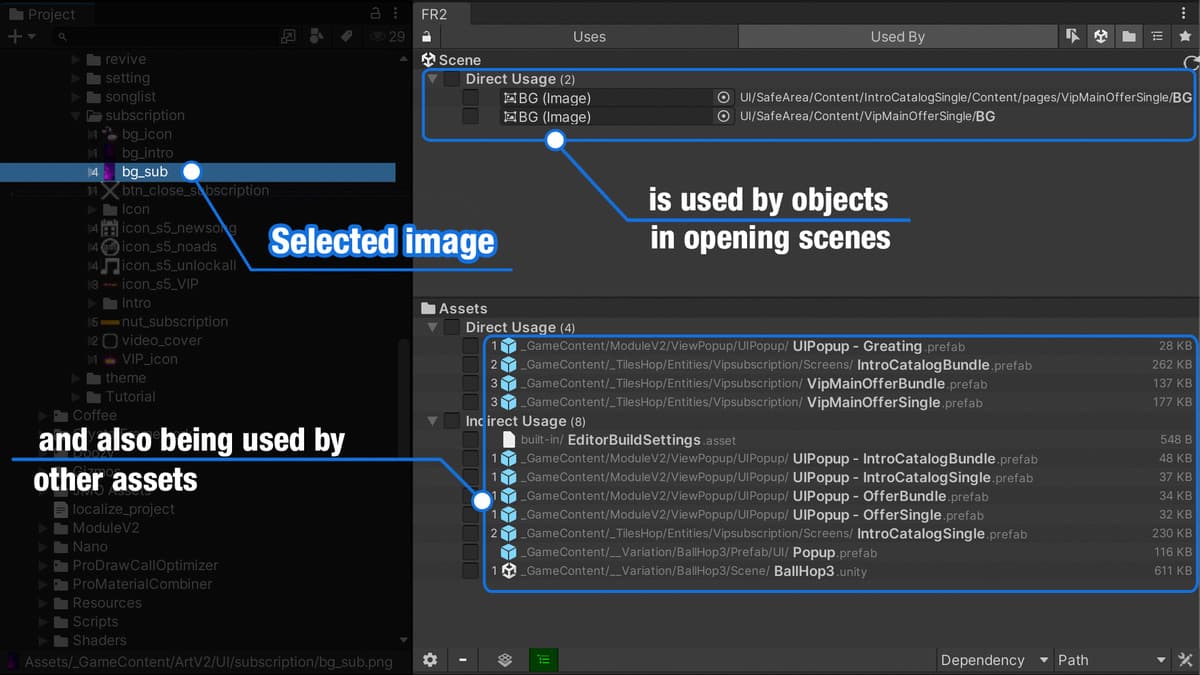Click the folder icon in FR2 toolbar

1129,37
